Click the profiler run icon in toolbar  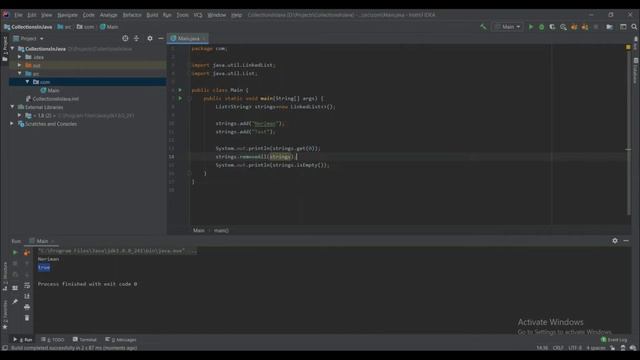pos(563,27)
